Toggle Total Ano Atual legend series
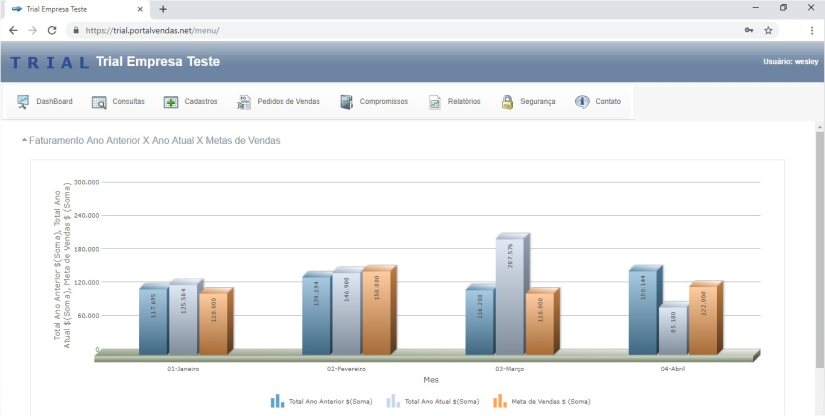This screenshot has width=825, height=416. click(x=437, y=401)
